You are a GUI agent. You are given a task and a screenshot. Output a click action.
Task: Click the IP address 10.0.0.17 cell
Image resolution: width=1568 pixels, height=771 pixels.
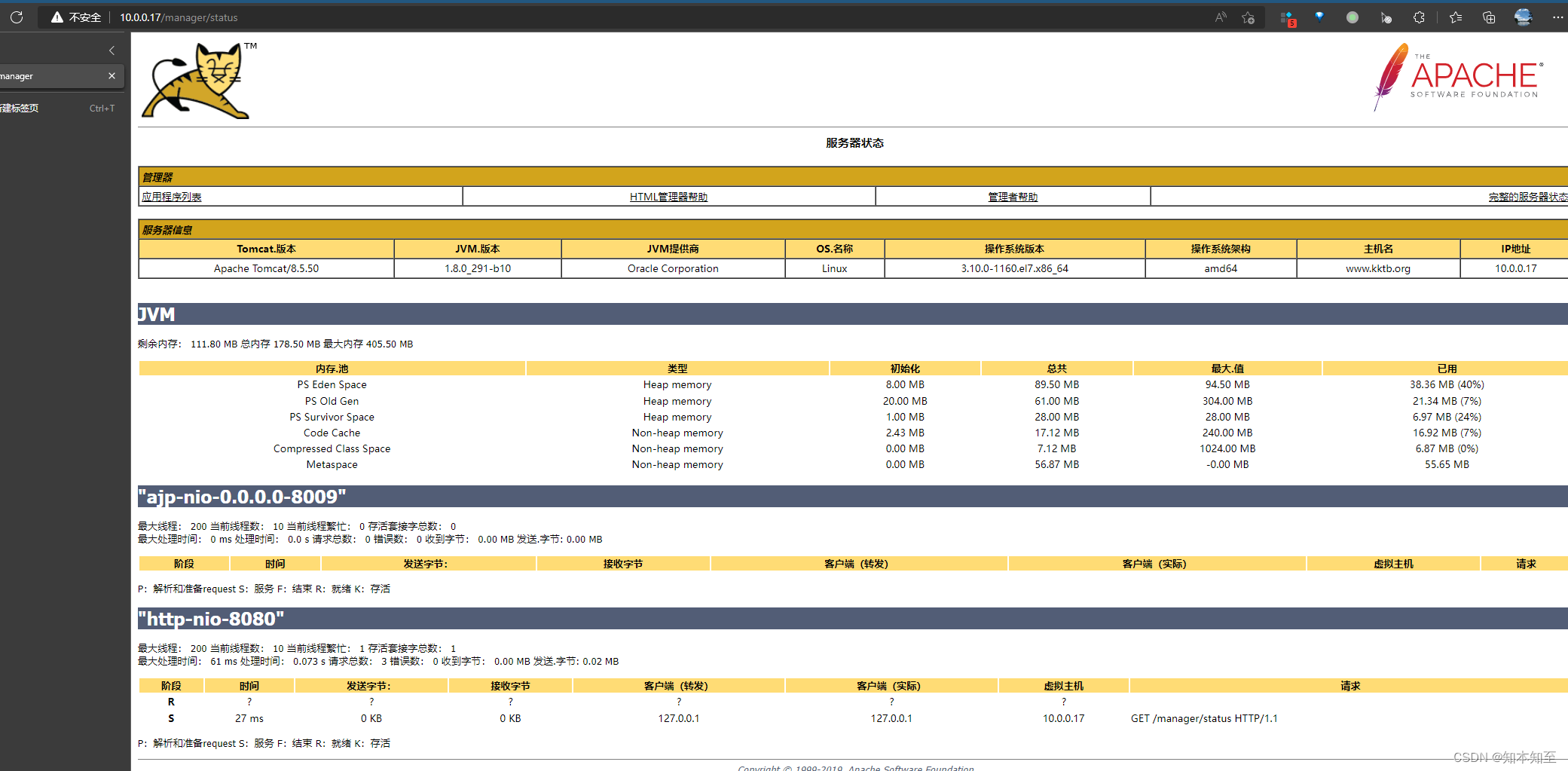[1515, 268]
